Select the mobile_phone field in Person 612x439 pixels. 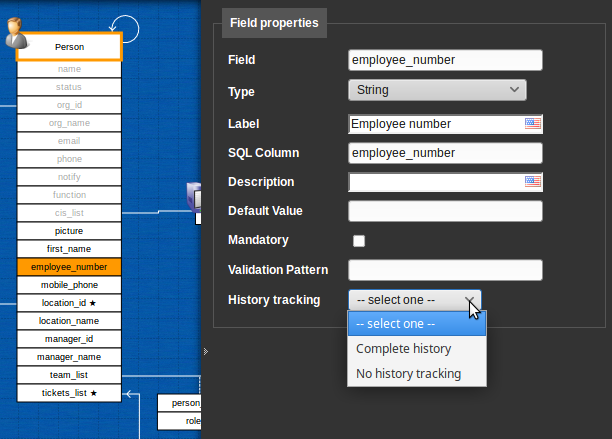click(x=69, y=285)
